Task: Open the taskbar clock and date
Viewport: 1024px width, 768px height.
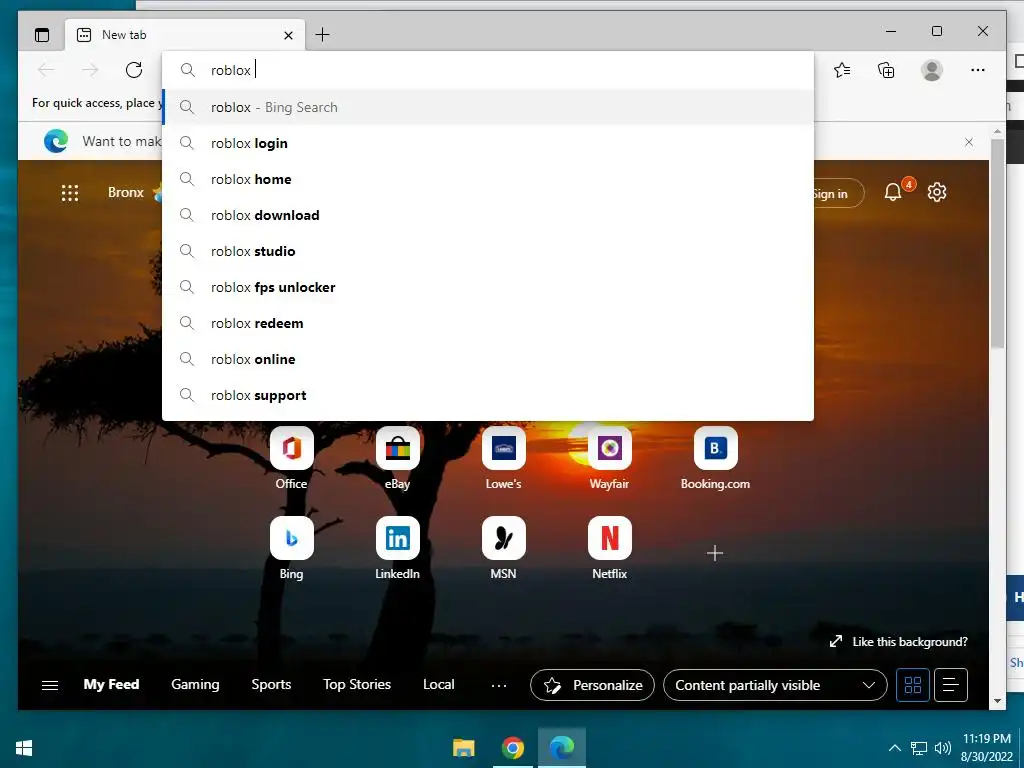Action: pyautogui.click(x=987, y=748)
